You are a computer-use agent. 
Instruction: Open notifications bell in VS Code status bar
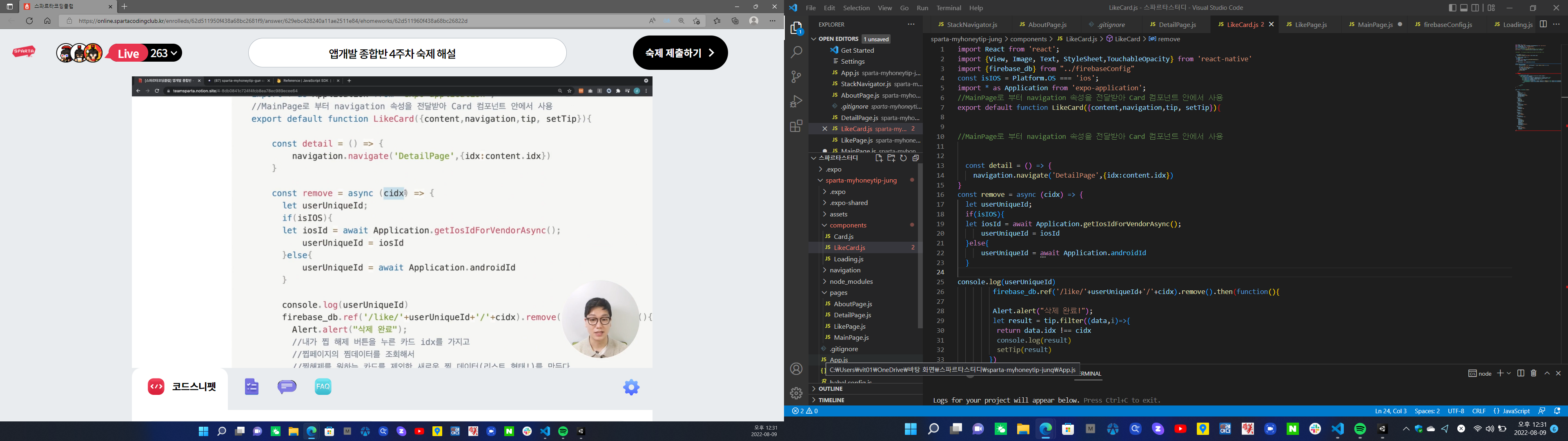point(1557,411)
